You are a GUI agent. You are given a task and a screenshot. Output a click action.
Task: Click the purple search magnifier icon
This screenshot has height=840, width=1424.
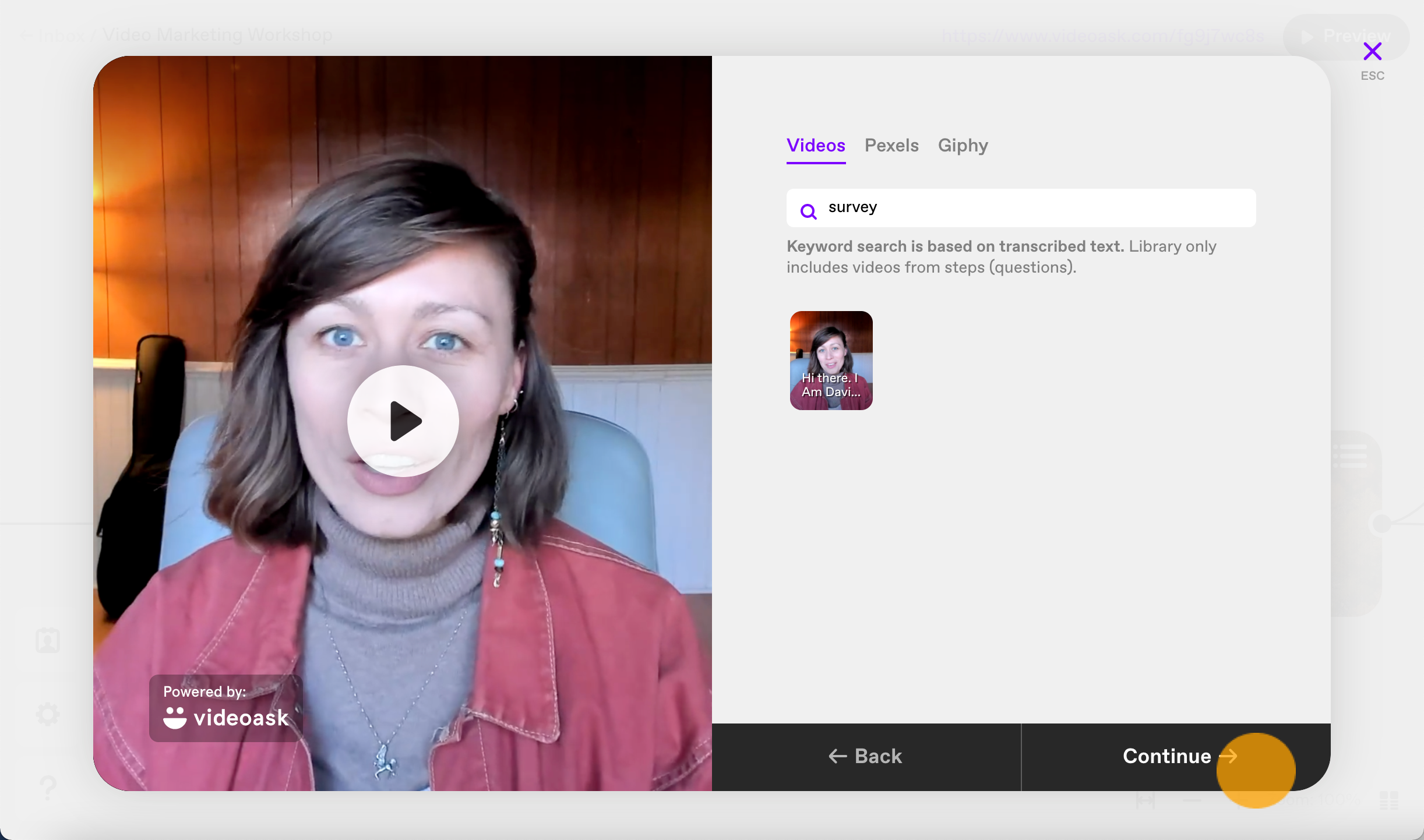click(808, 211)
